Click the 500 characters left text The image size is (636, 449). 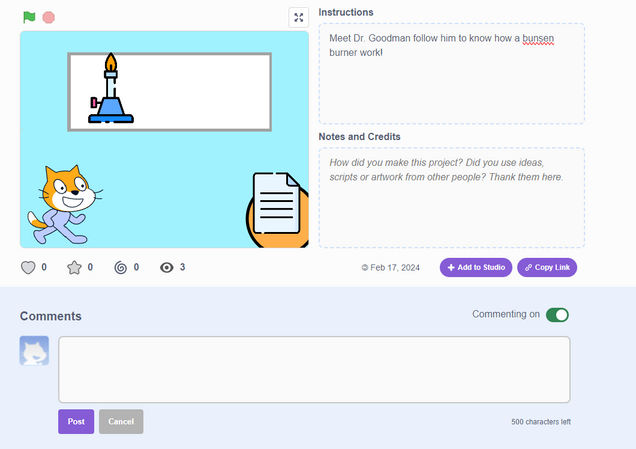[541, 422]
